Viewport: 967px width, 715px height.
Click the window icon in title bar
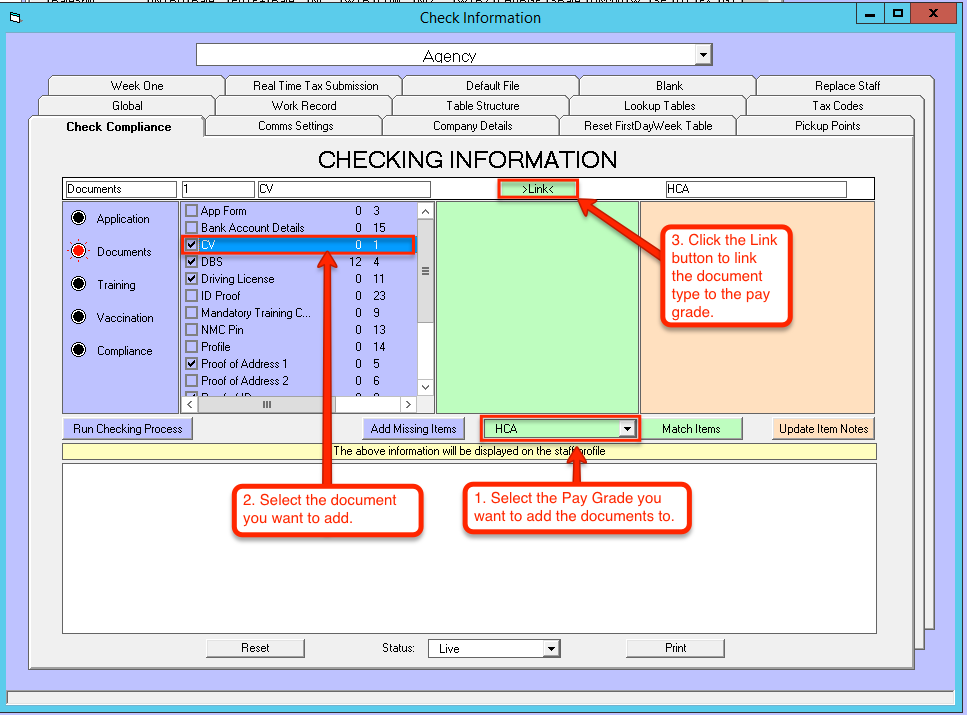pyautogui.click(x=14, y=17)
